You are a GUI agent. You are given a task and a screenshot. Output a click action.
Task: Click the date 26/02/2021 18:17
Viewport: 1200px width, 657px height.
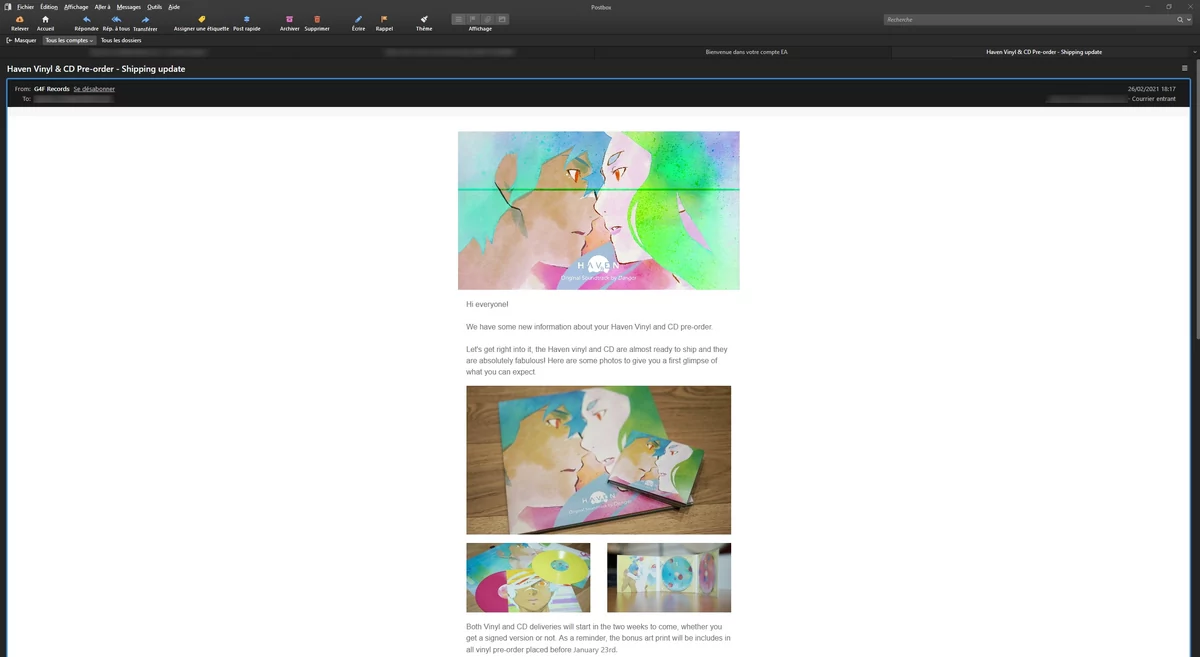click(x=1151, y=89)
